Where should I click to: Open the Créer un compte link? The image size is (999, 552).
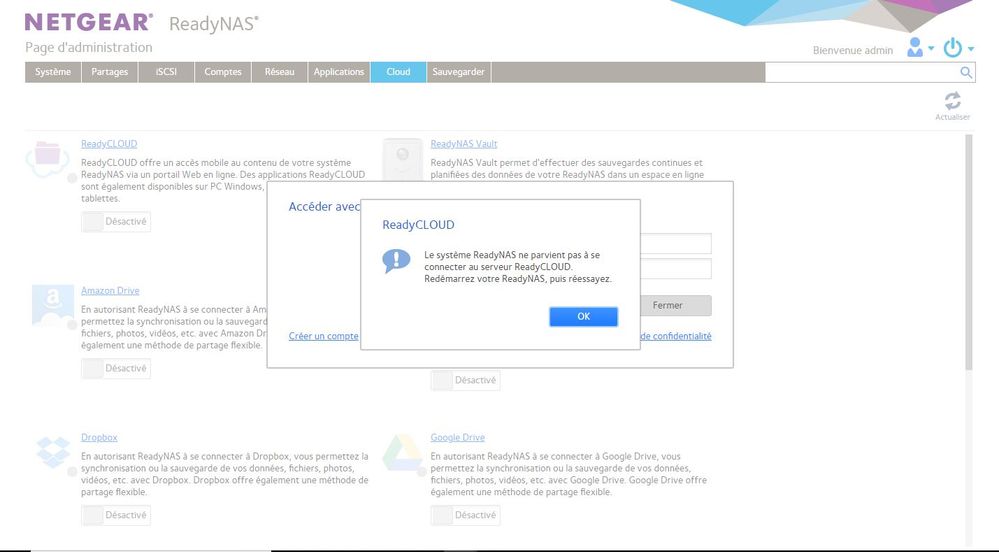324,336
